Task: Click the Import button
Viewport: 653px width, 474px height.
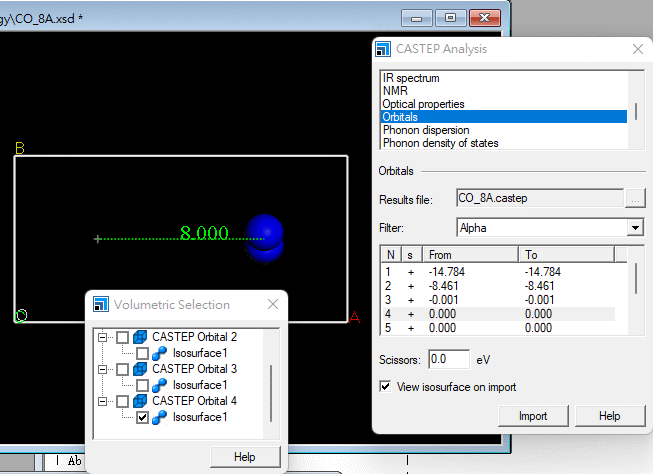Action: pos(532,416)
